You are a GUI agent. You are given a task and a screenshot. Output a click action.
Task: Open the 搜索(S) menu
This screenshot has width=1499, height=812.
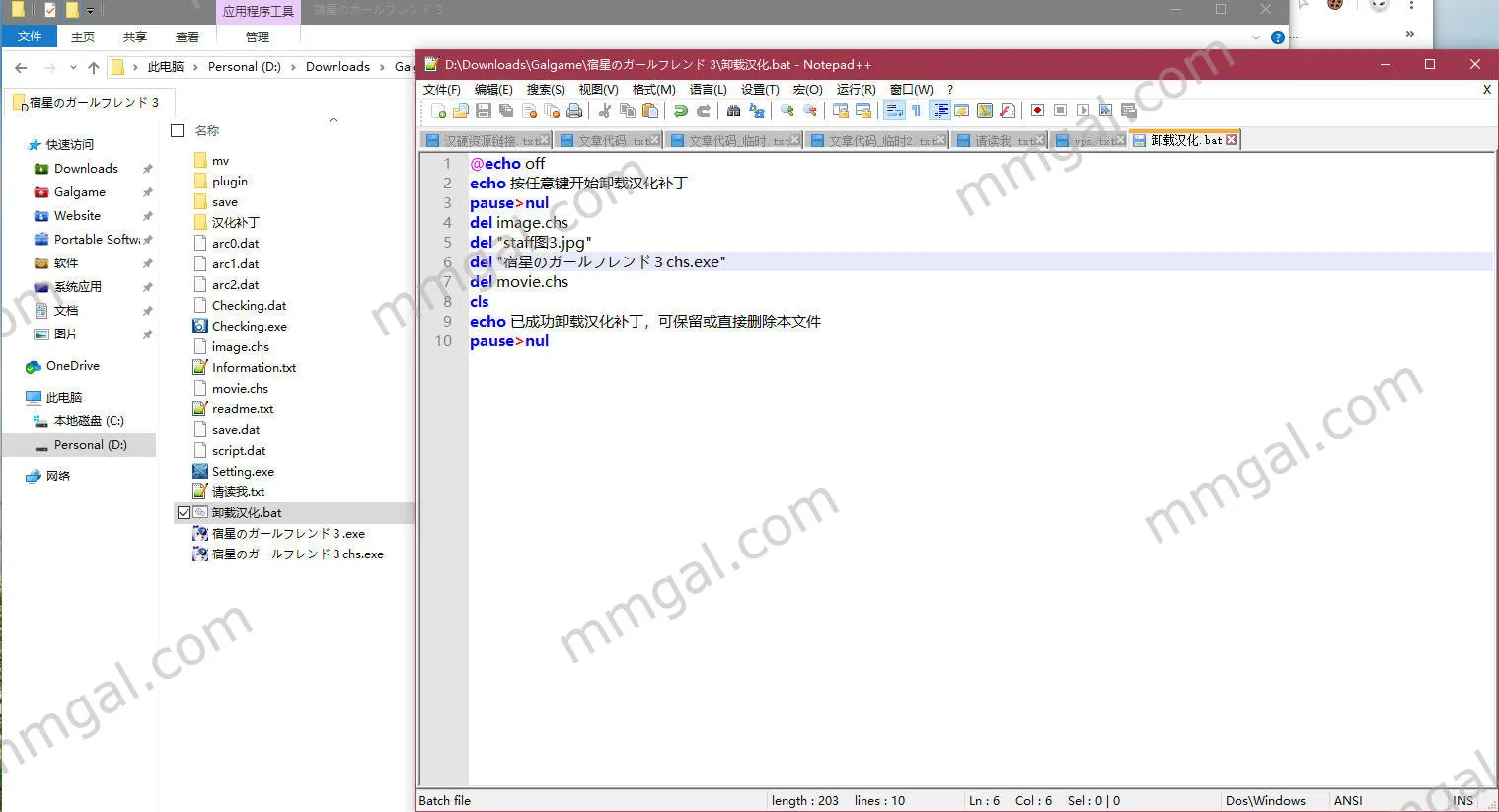(545, 89)
